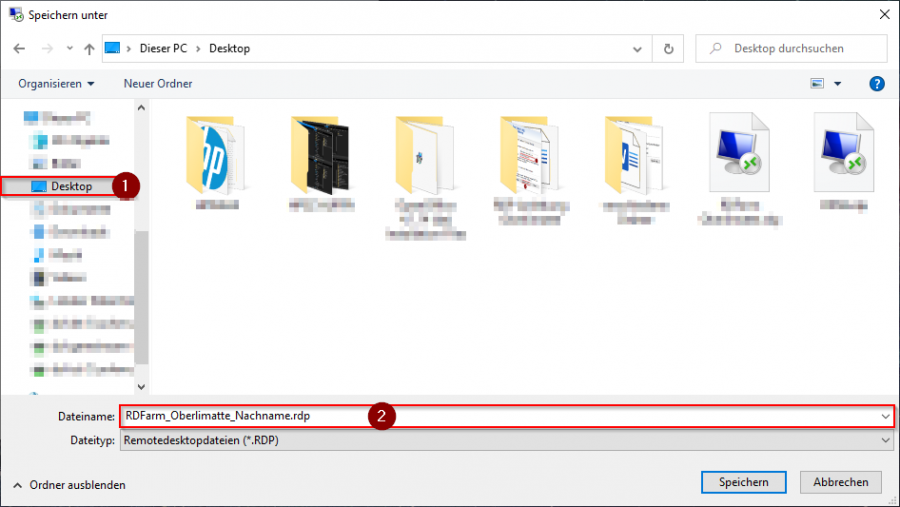Open the Organisieren menu
This screenshot has width=900, height=507.
click(x=56, y=83)
